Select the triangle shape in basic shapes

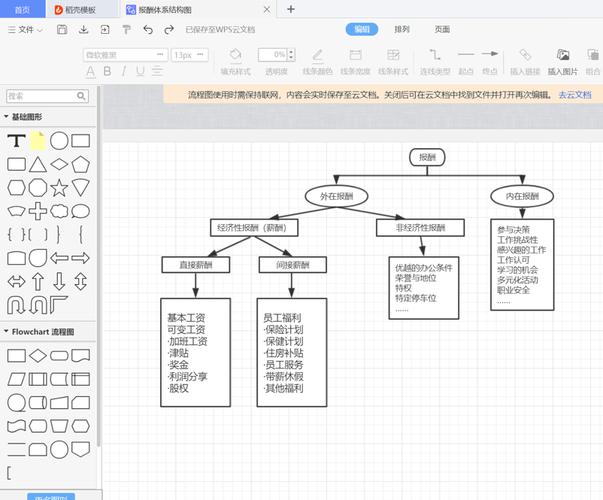[x=38, y=164]
